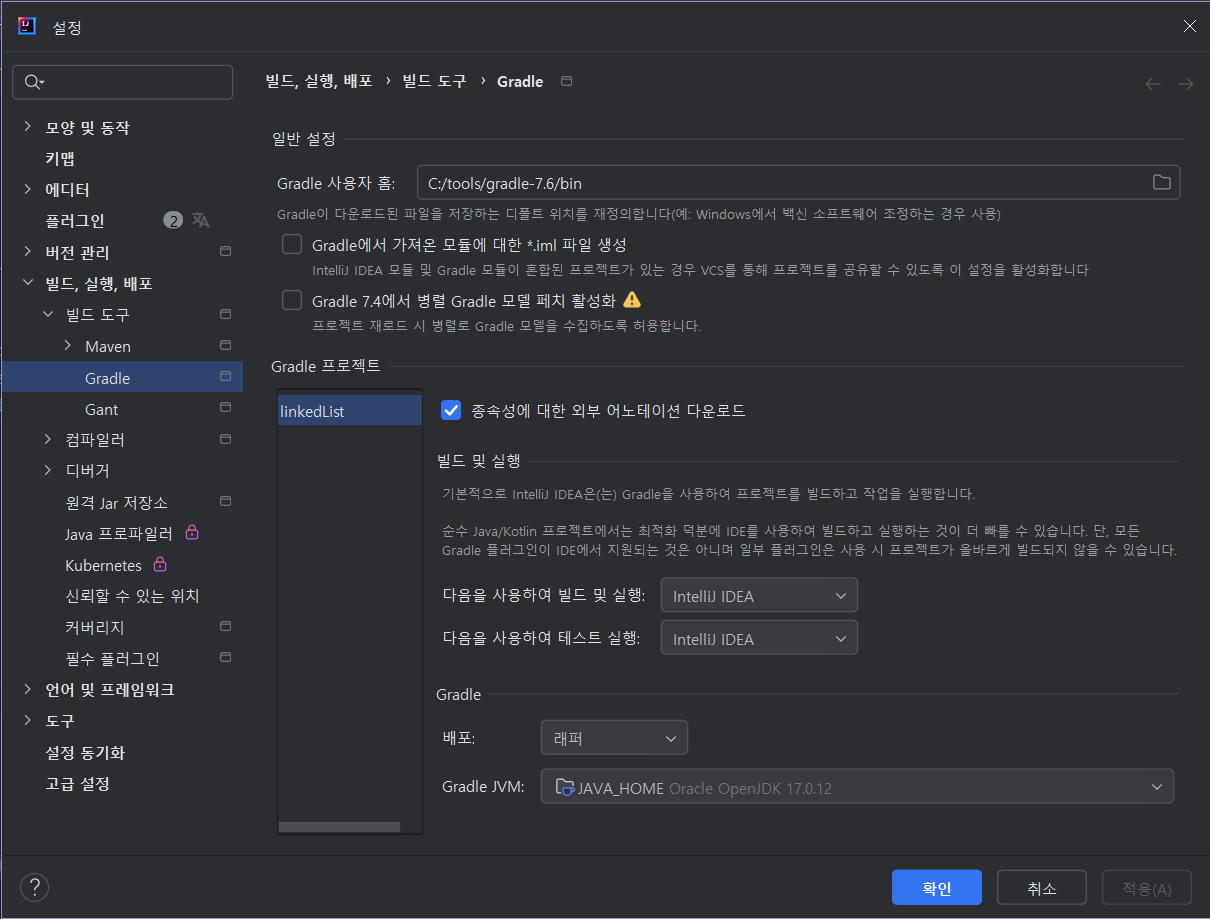
Task: Expand the 에디터 section
Action: click(x=28, y=189)
